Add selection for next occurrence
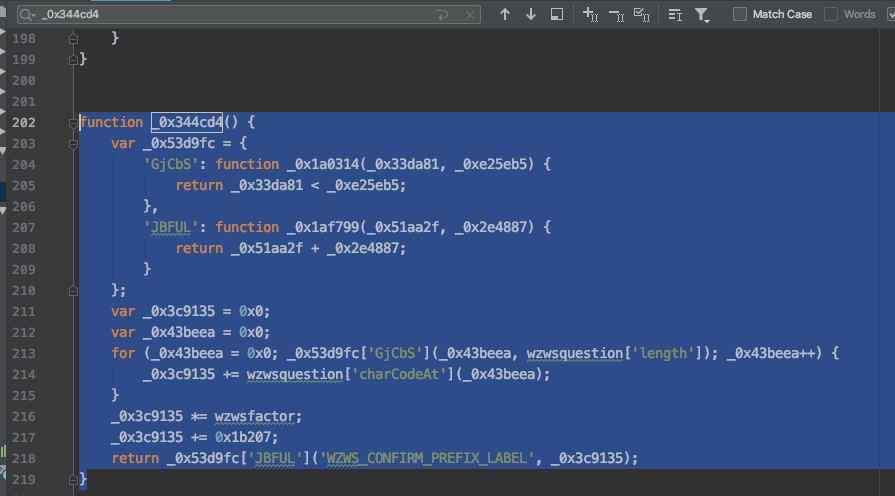This screenshot has height=496, width=895. click(590, 14)
